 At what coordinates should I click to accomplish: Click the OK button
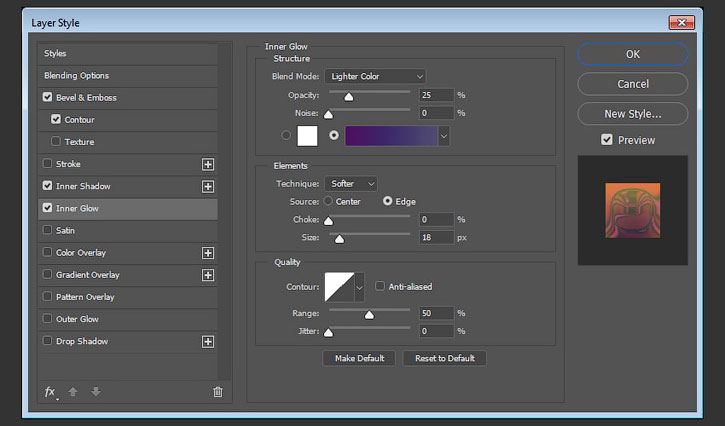point(633,54)
